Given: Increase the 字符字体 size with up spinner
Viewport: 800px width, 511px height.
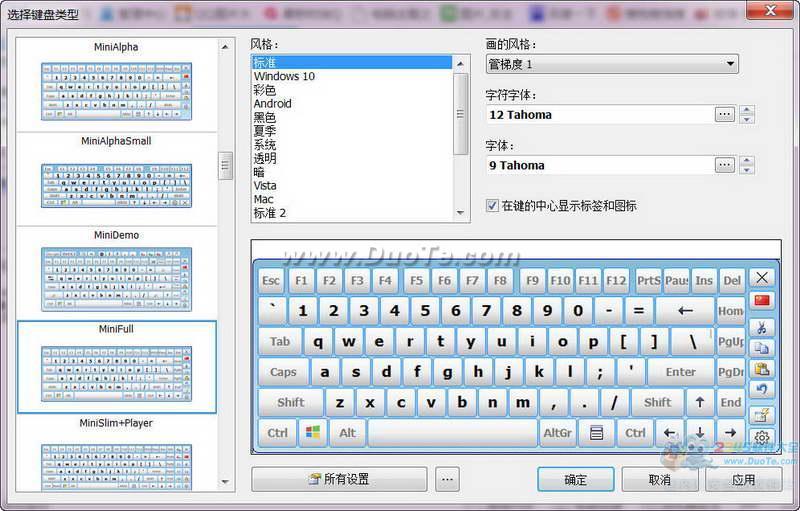Looking at the screenshot, I should coord(747,110).
